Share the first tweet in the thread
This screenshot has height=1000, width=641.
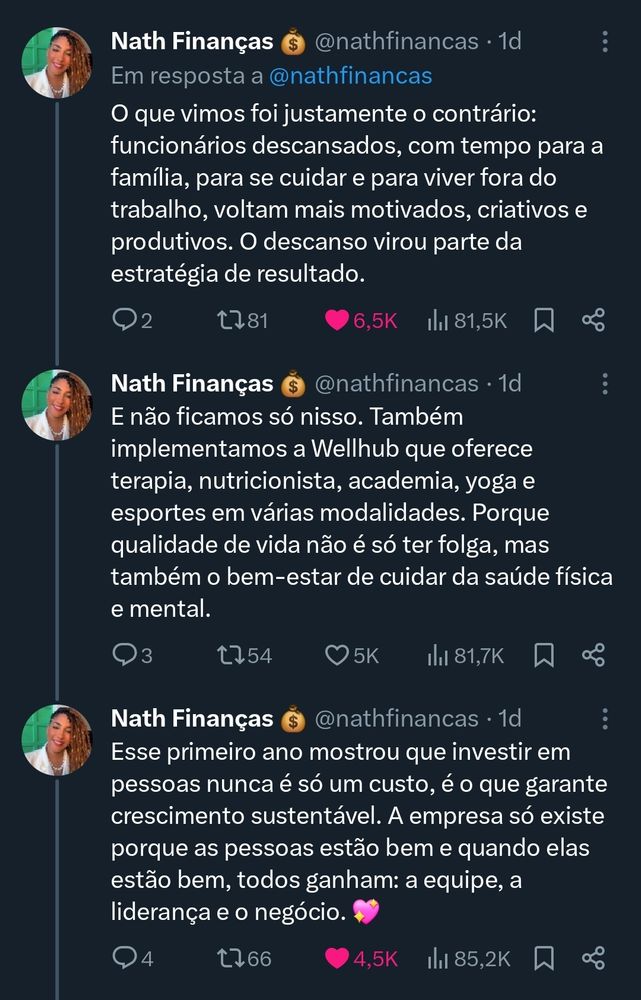pos(593,320)
